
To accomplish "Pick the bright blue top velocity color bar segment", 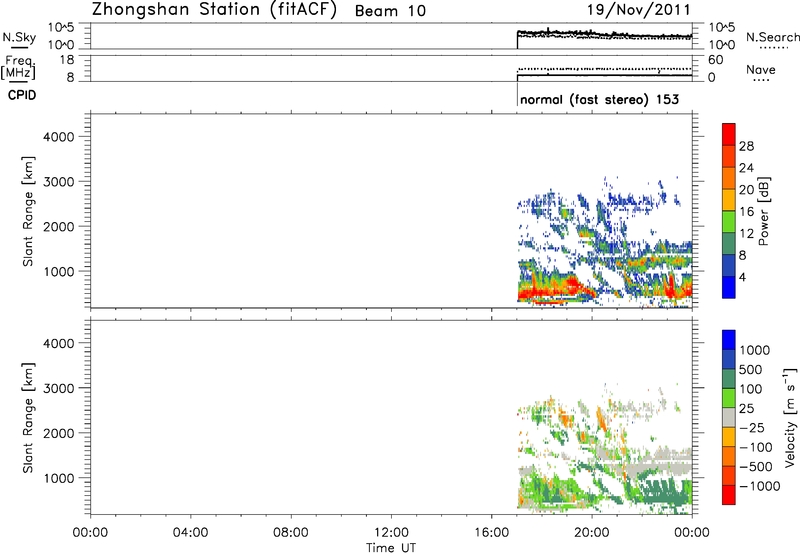I will [x=729, y=340].
